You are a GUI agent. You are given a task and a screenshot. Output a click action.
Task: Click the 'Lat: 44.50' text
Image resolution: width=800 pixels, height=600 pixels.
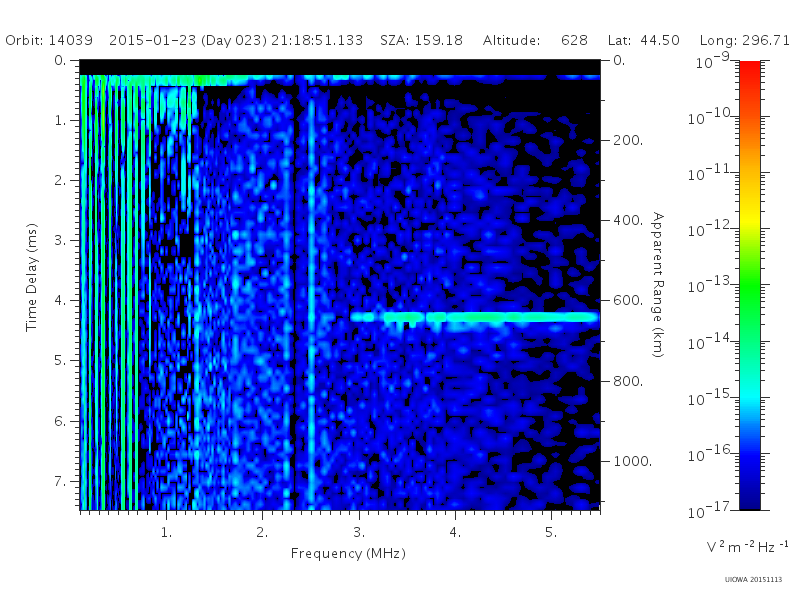643,40
